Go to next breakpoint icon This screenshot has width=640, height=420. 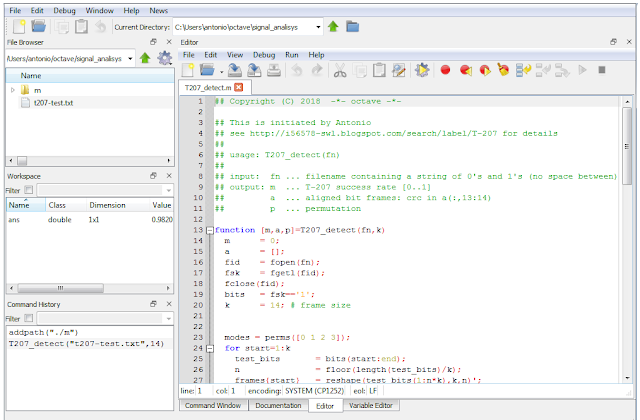tap(485, 70)
